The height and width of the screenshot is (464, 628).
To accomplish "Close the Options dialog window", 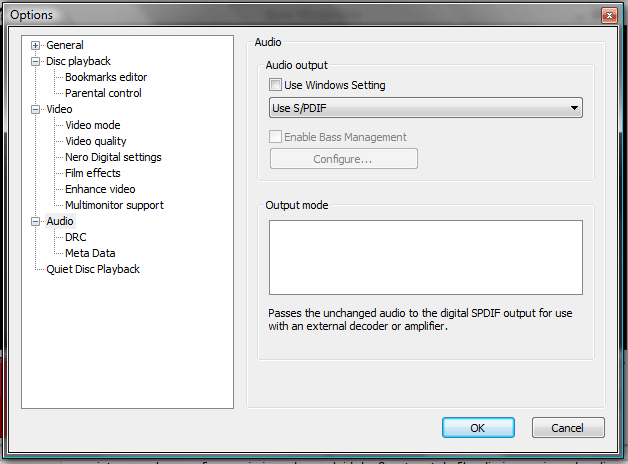I will click(x=608, y=15).
